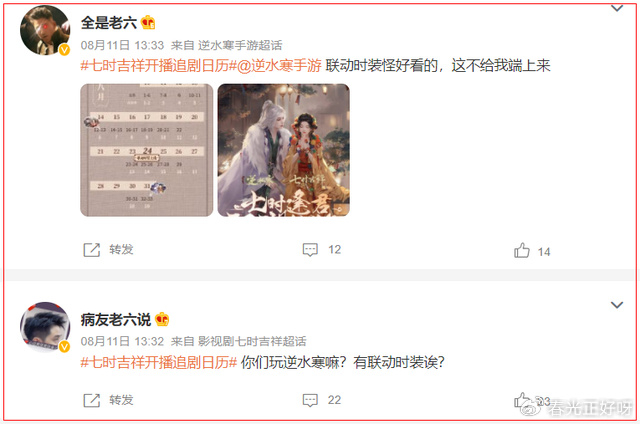This screenshot has width=640, height=424.
Task: Click crown membership badge beside 全是老六
Action: pos(148,22)
